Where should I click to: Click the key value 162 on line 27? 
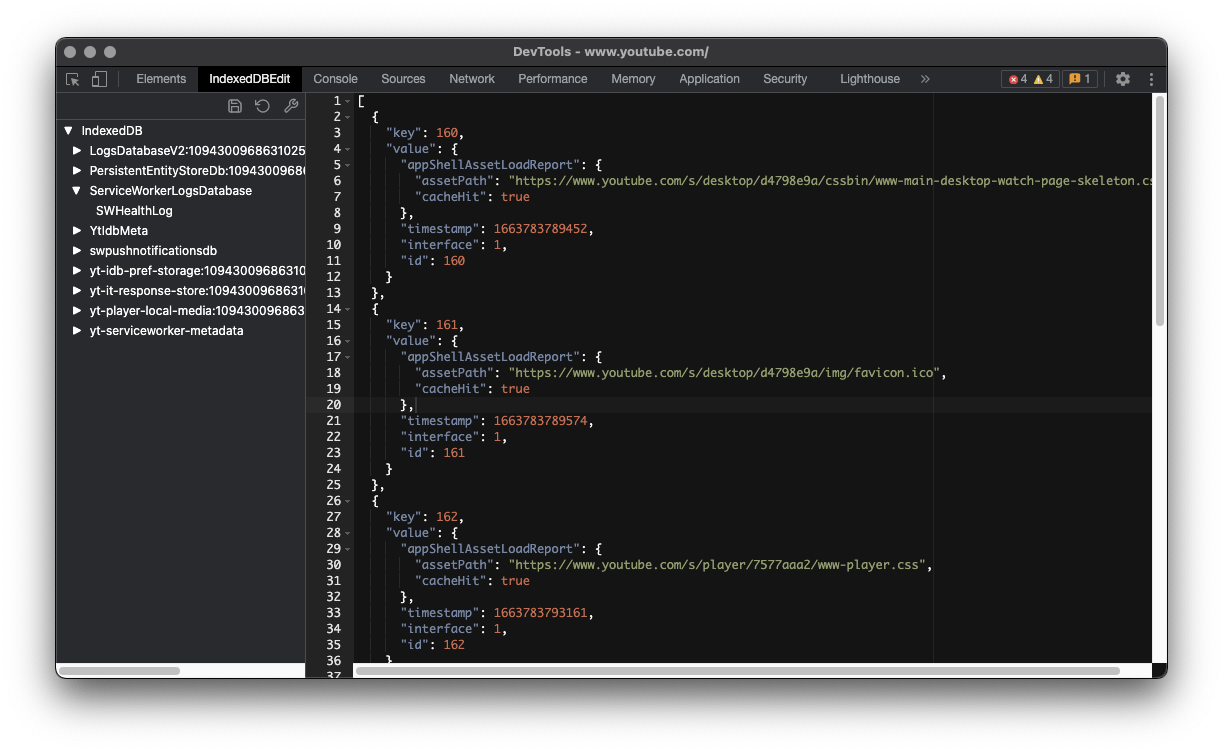coord(447,517)
